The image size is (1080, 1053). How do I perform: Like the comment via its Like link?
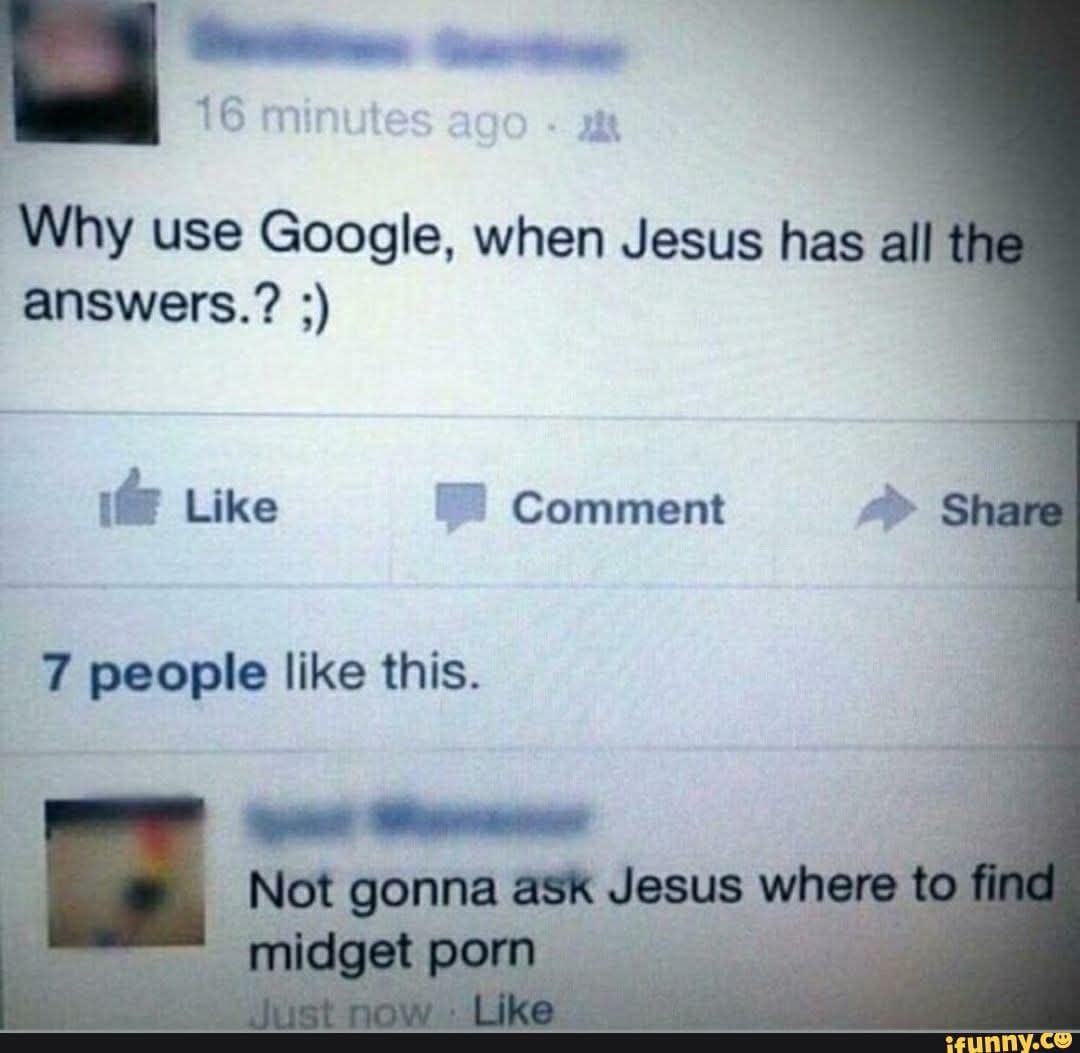(x=513, y=1011)
